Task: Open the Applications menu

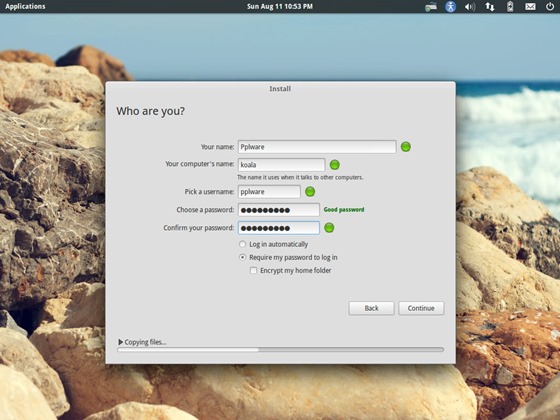Action: [25, 6]
